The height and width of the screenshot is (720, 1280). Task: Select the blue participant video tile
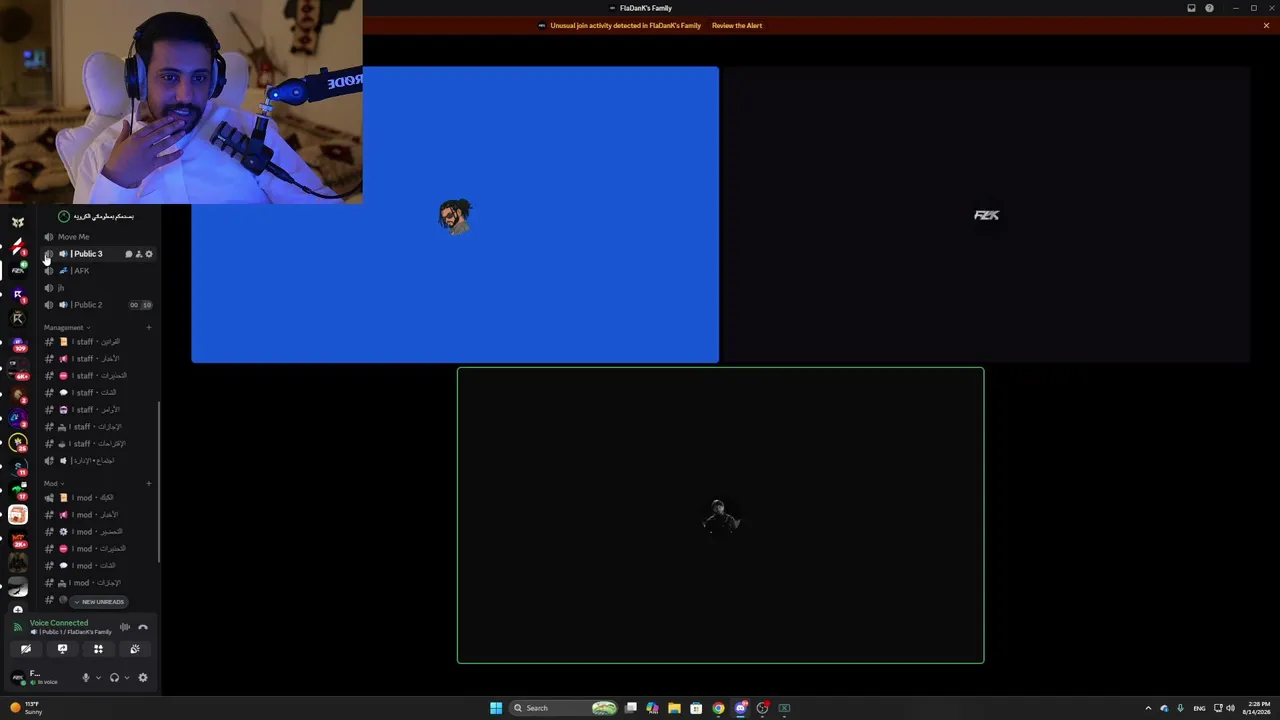(x=455, y=215)
